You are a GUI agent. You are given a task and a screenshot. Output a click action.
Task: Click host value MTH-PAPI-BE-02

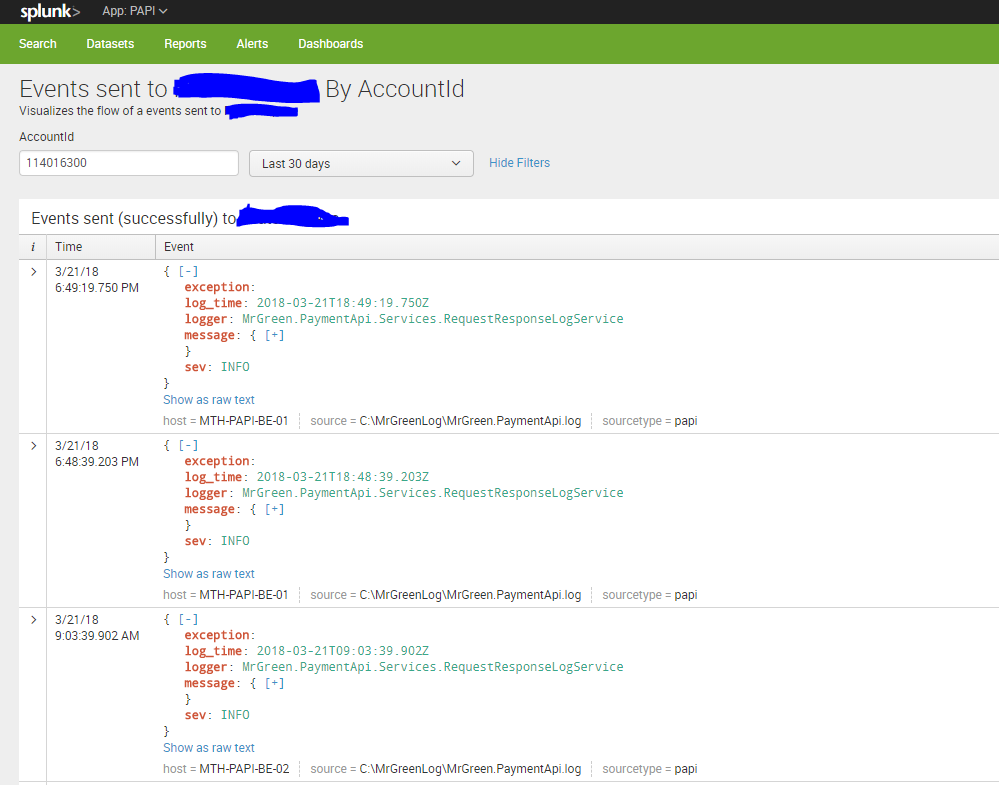point(244,769)
